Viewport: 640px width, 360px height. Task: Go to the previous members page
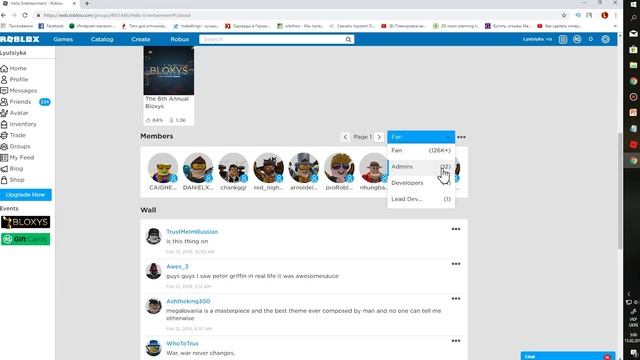coord(345,137)
